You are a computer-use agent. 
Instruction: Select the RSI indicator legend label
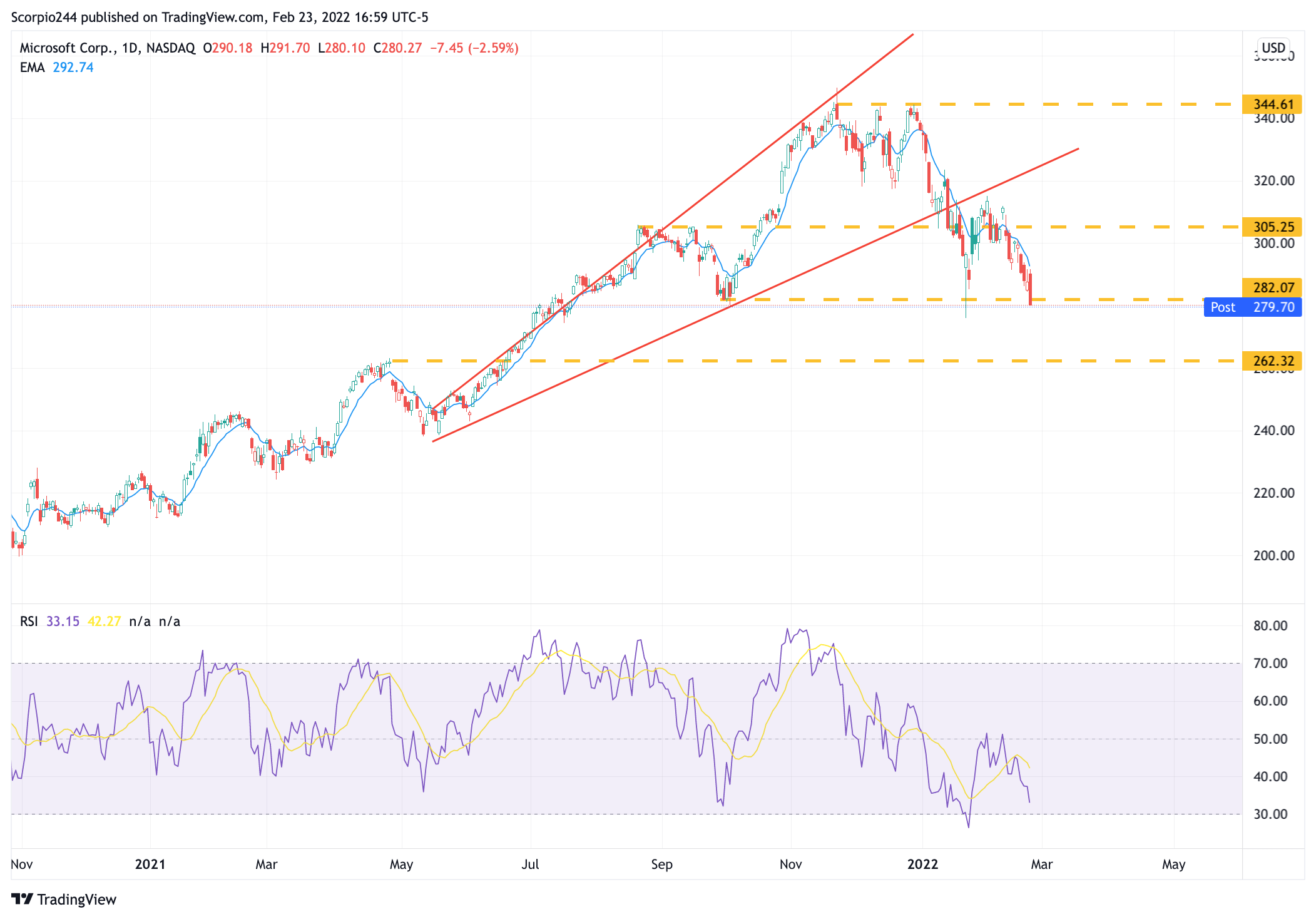[x=29, y=621]
